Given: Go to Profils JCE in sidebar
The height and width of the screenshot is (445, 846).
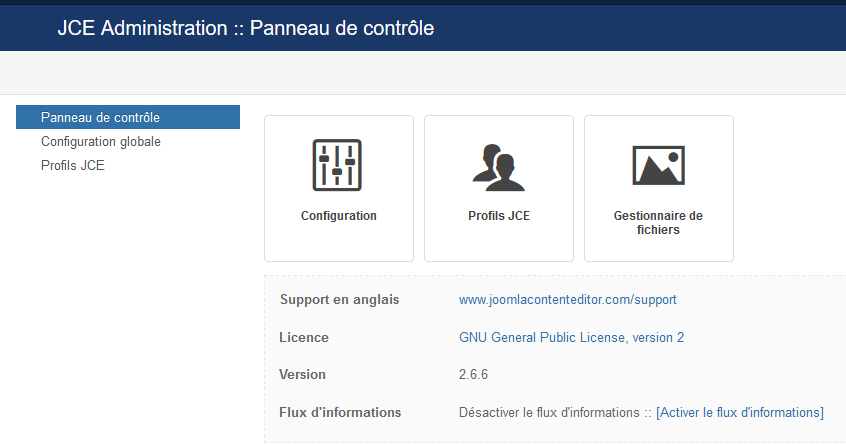Looking at the screenshot, I should [73, 165].
